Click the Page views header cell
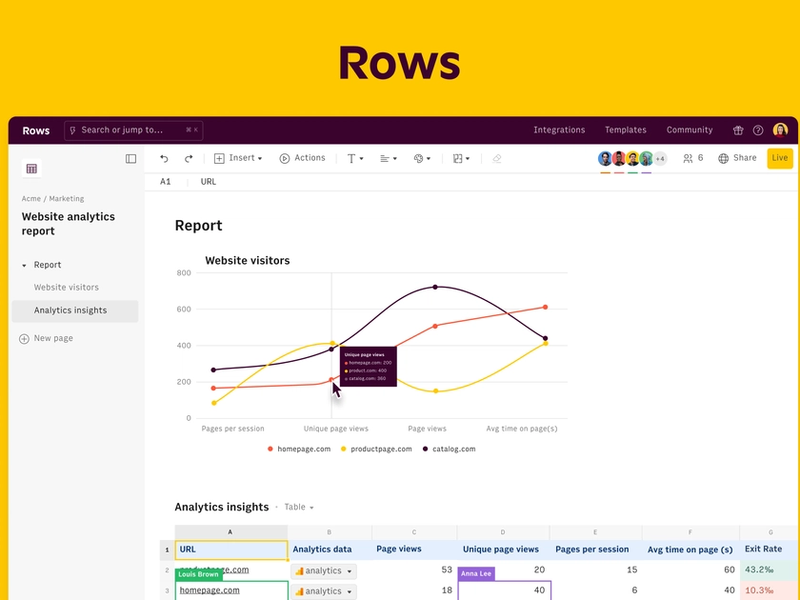This screenshot has height=600, width=800. pyautogui.click(x=414, y=549)
